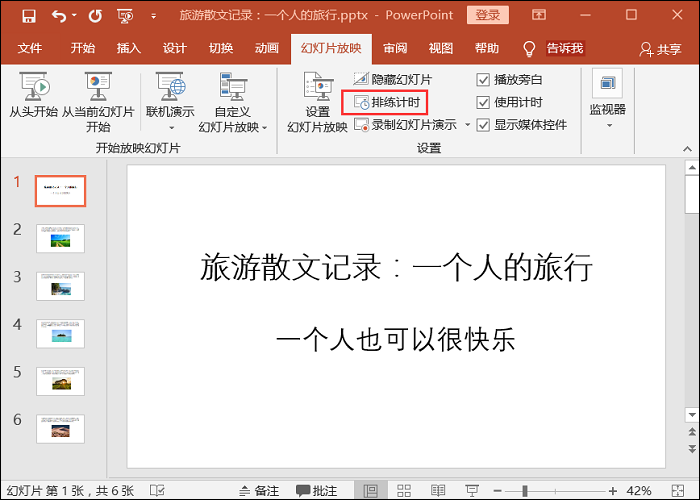Click the Redo/Repeat icon
Screen dimensions: 700x500
tap(95, 16)
